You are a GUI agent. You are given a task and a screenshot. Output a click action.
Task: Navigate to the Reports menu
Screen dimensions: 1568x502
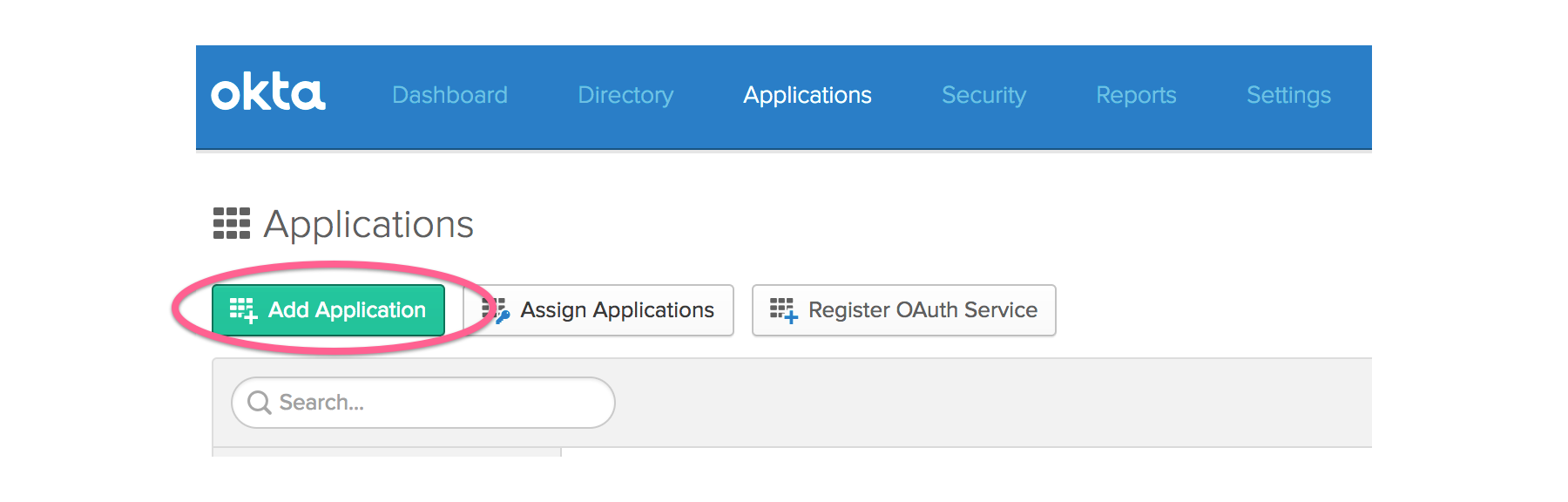[1136, 95]
